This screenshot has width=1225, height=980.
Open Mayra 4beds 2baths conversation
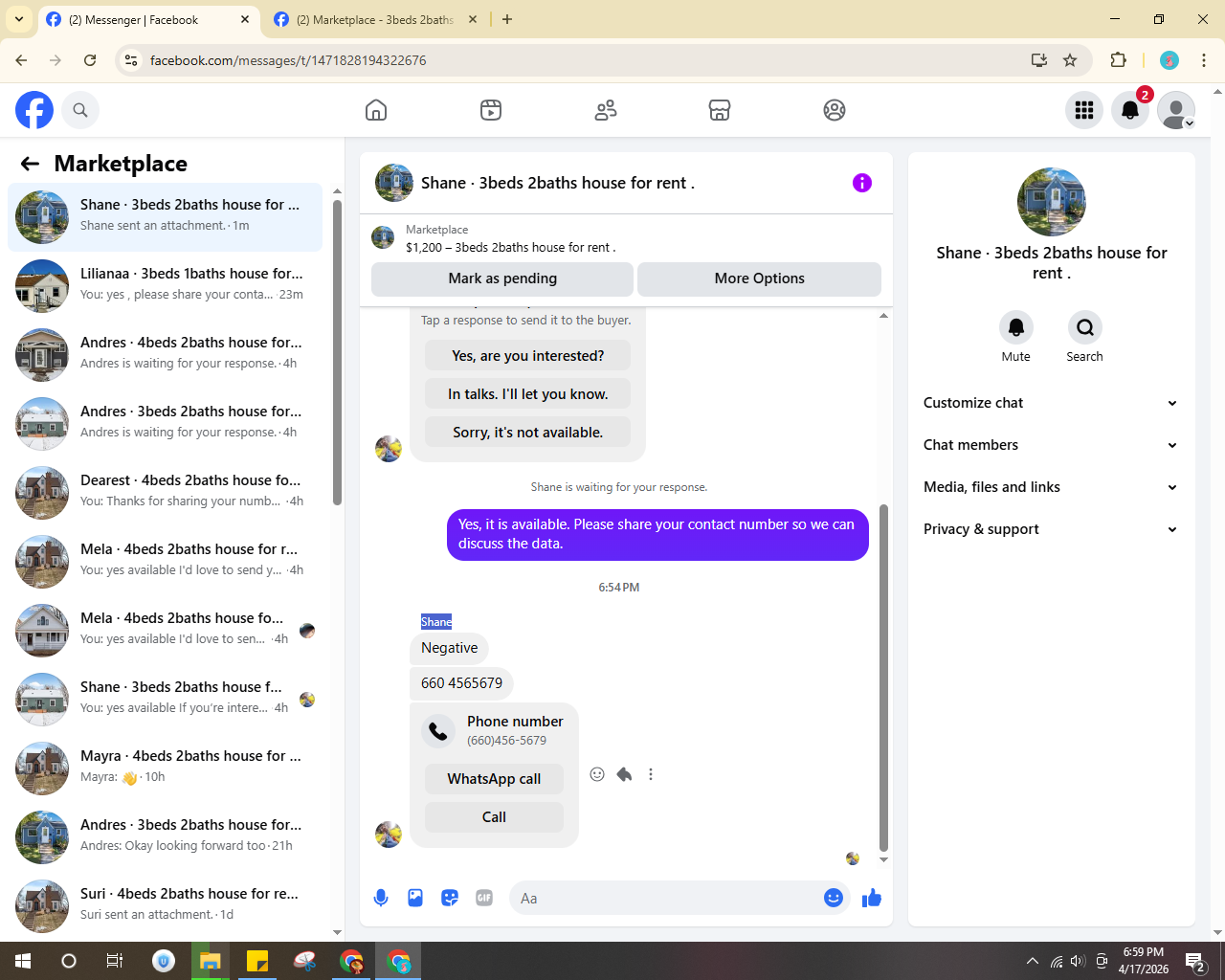click(165, 767)
